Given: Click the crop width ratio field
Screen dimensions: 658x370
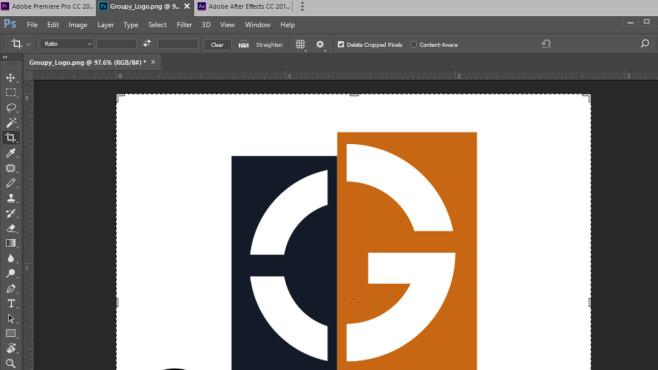Looking at the screenshot, I should click(x=116, y=44).
